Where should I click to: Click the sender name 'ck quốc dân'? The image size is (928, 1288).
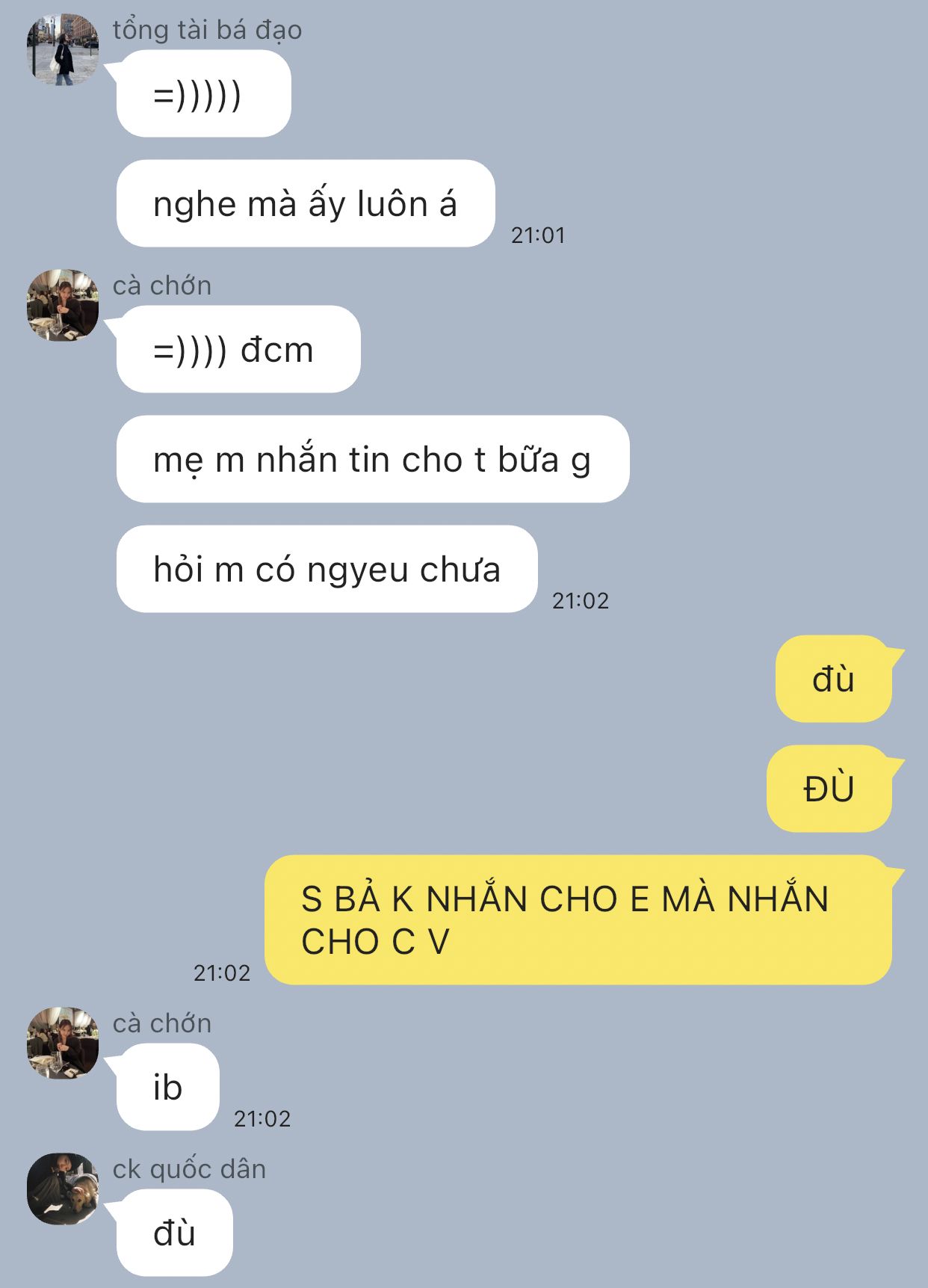(190, 1169)
